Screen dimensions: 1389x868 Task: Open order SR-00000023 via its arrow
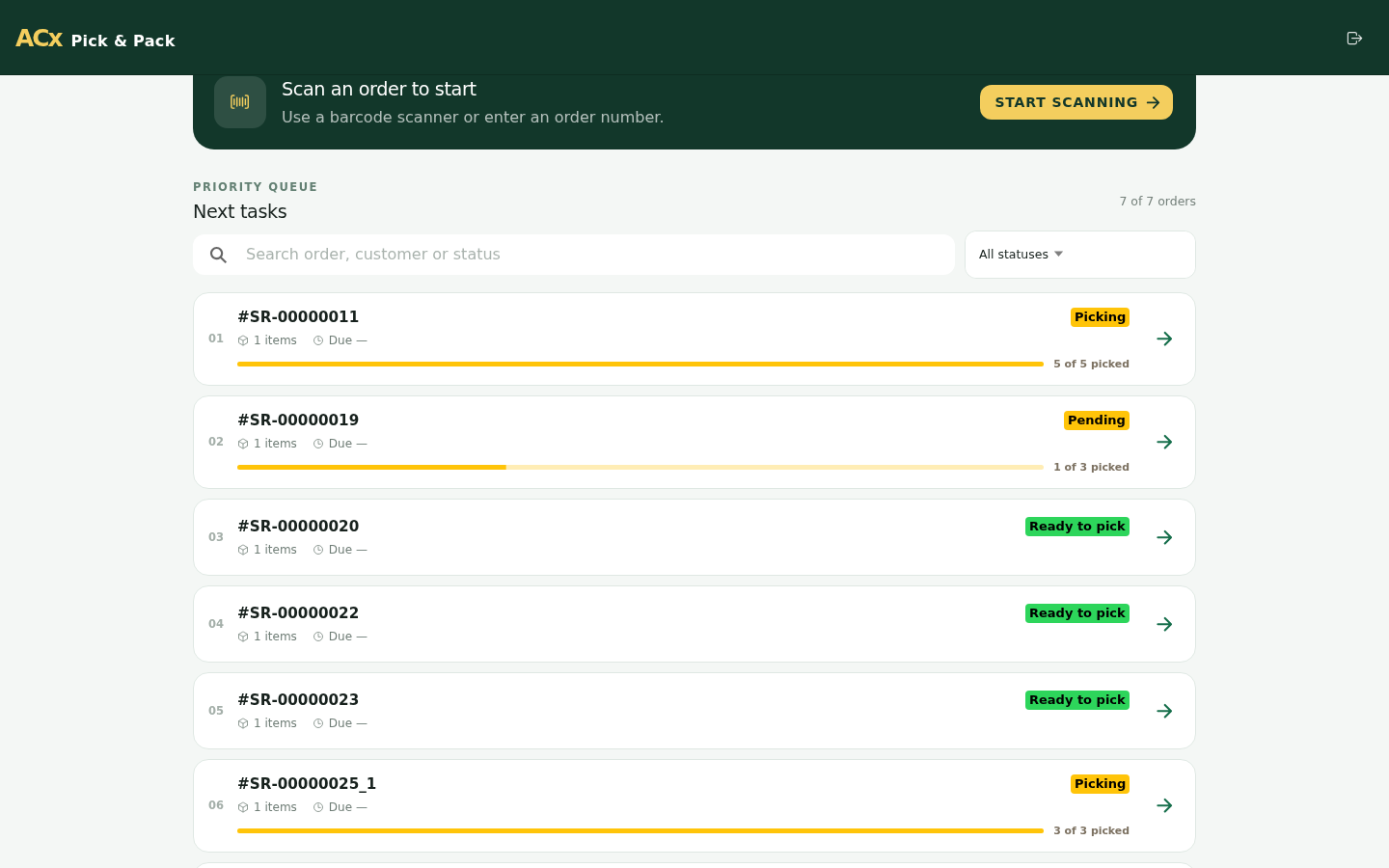pos(1164,711)
